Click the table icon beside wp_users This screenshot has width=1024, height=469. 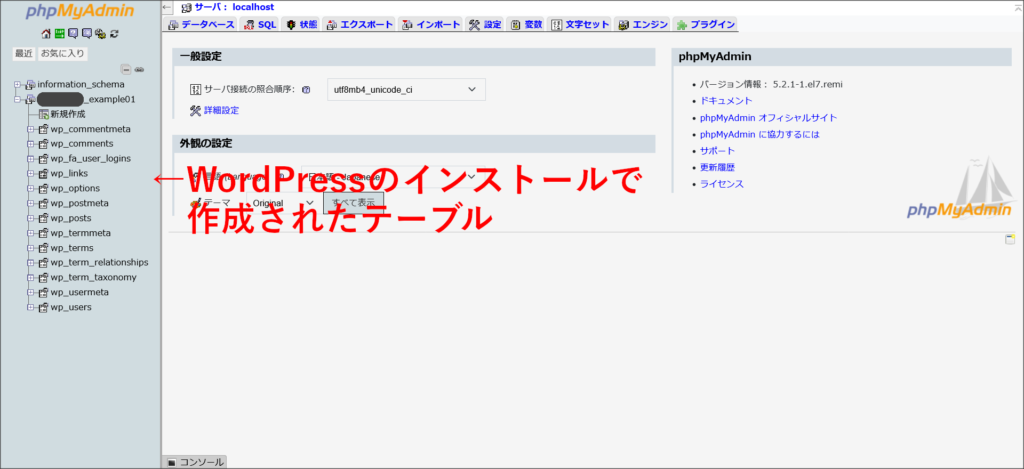[x=44, y=308]
